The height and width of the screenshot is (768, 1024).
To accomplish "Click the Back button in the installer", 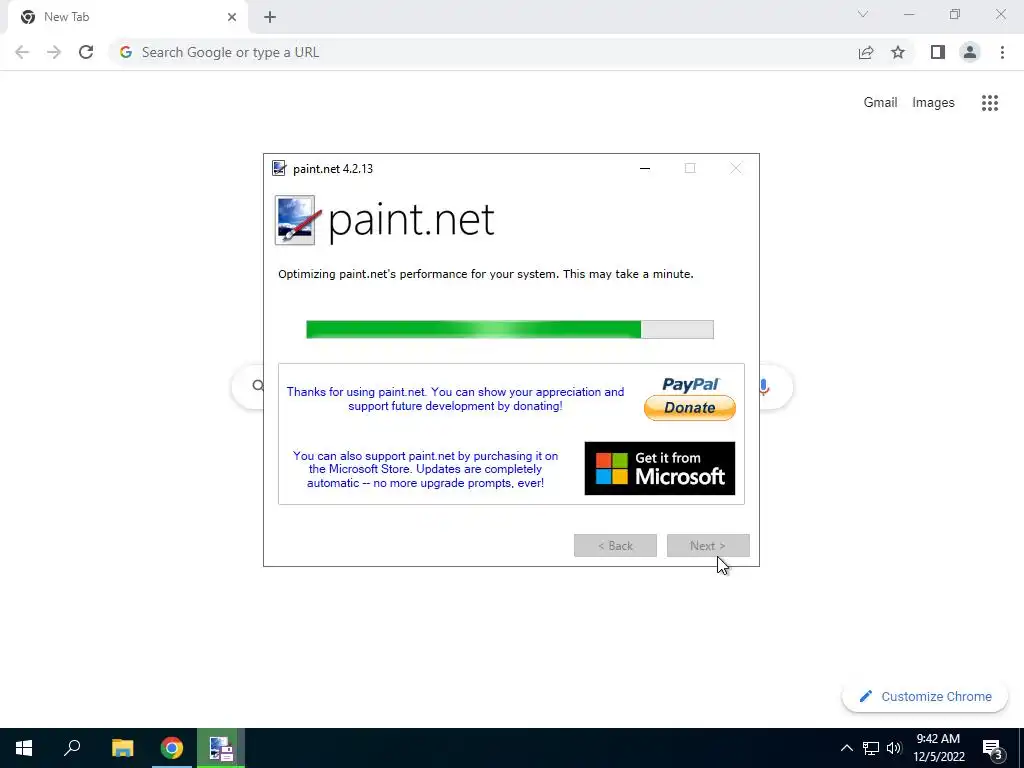I will pos(615,545).
